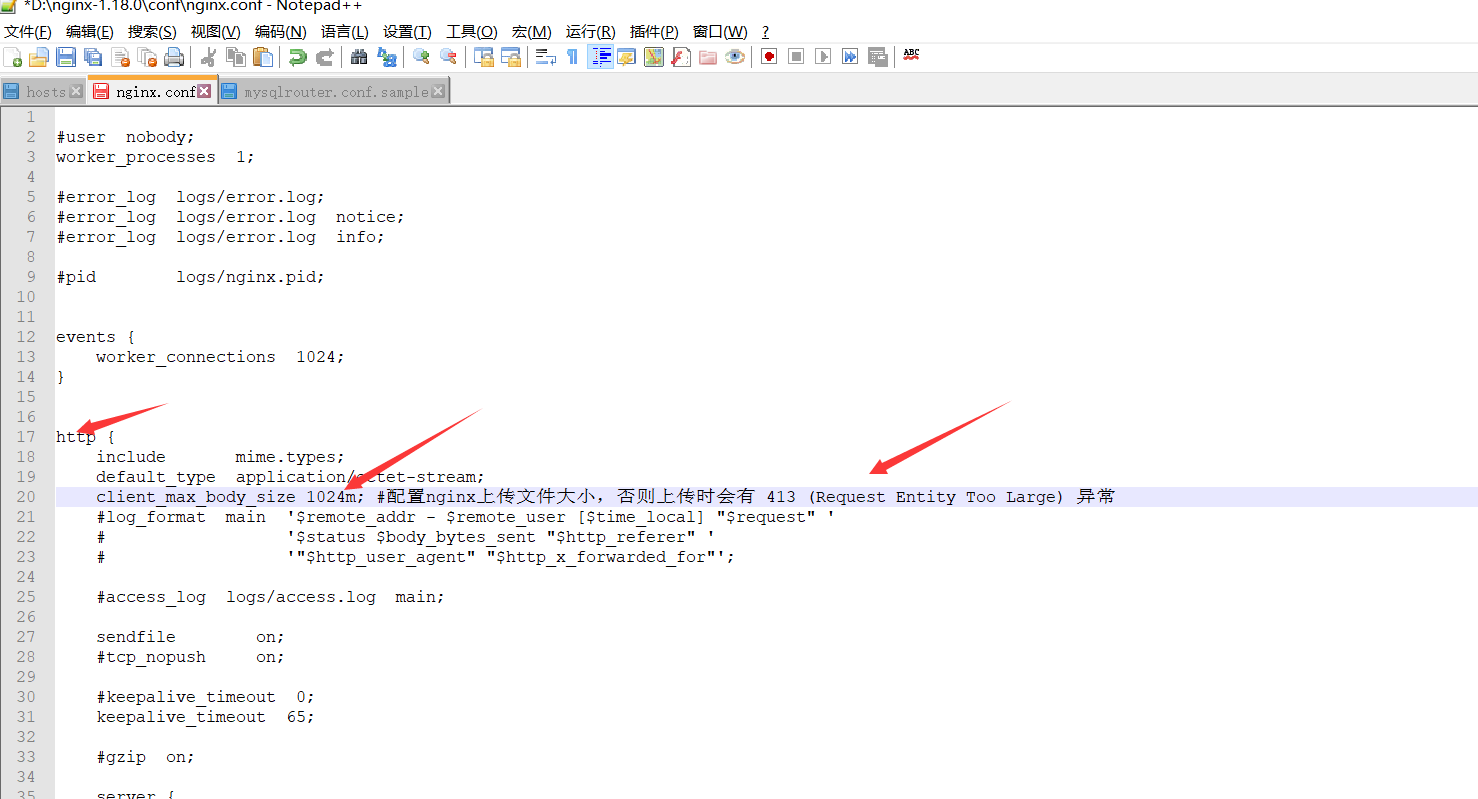Select the nginx.conf tab

[x=153, y=91]
